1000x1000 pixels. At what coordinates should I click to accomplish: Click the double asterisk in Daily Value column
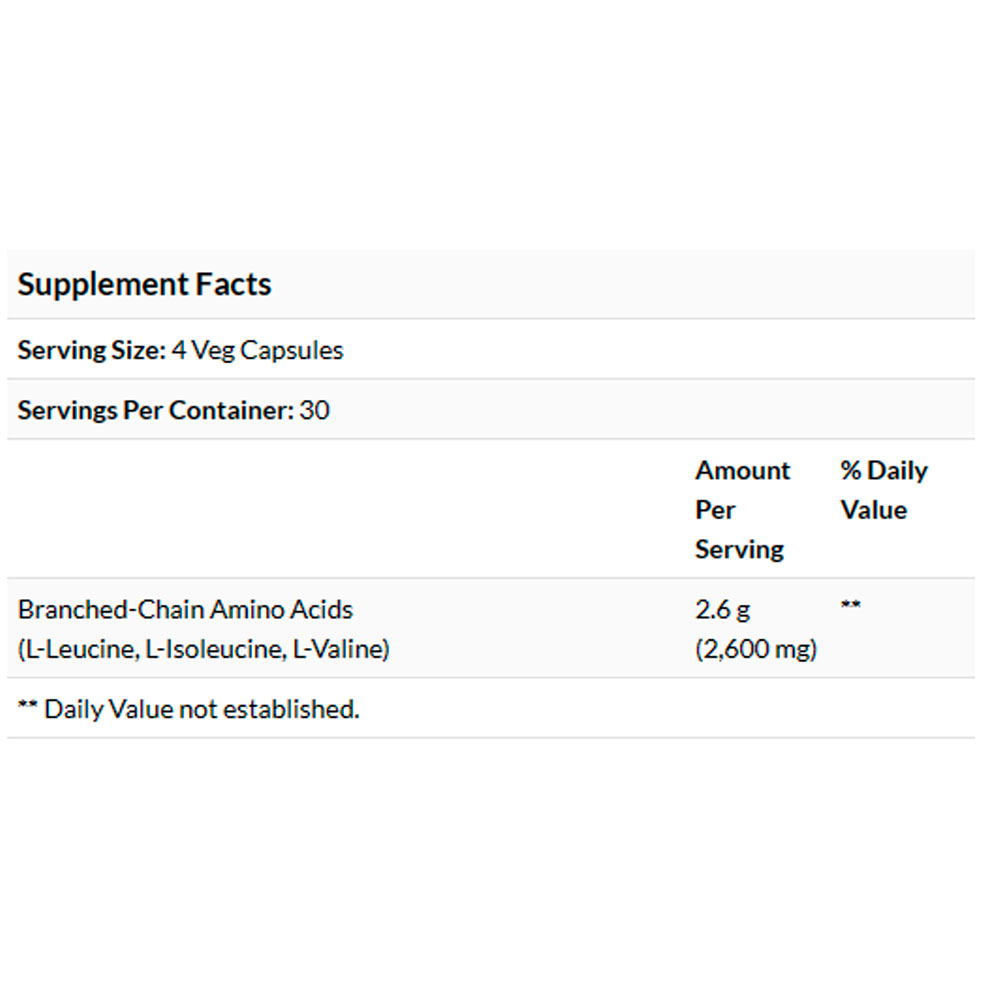(x=850, y=607)
